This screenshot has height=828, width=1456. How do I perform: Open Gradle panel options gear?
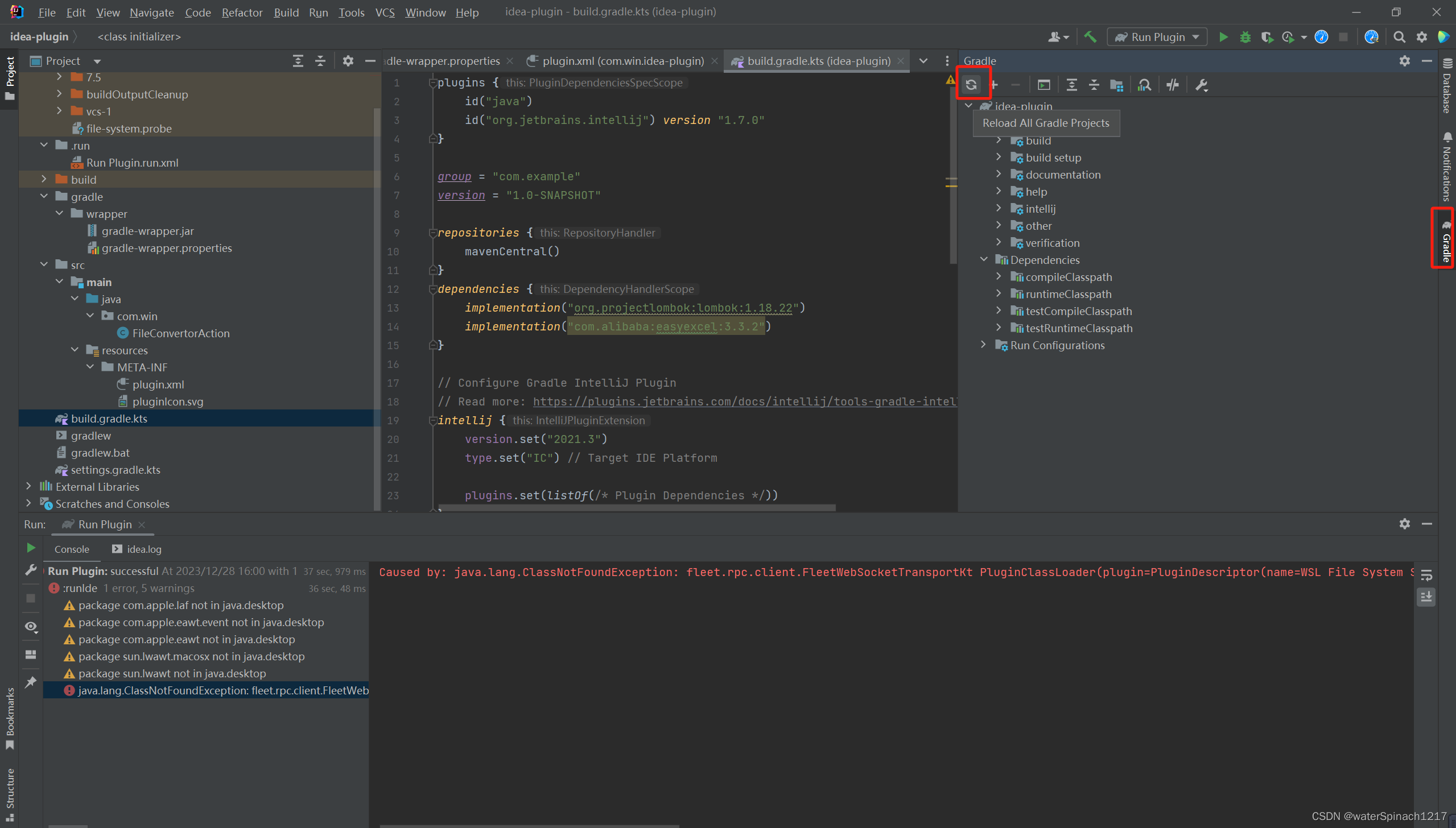pyautogui.click(x=1405, y=61)
